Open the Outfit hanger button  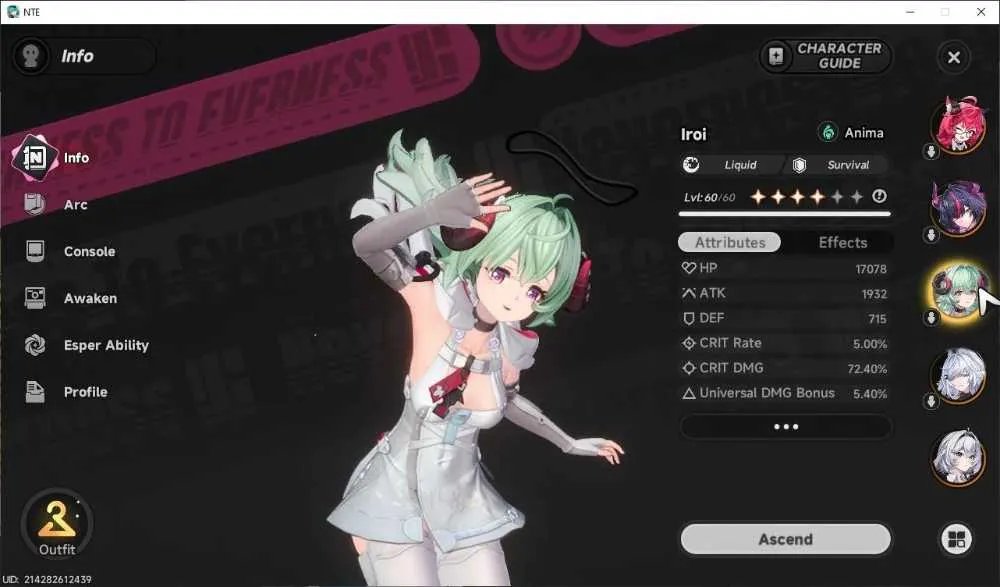click(x=57, y=525)
